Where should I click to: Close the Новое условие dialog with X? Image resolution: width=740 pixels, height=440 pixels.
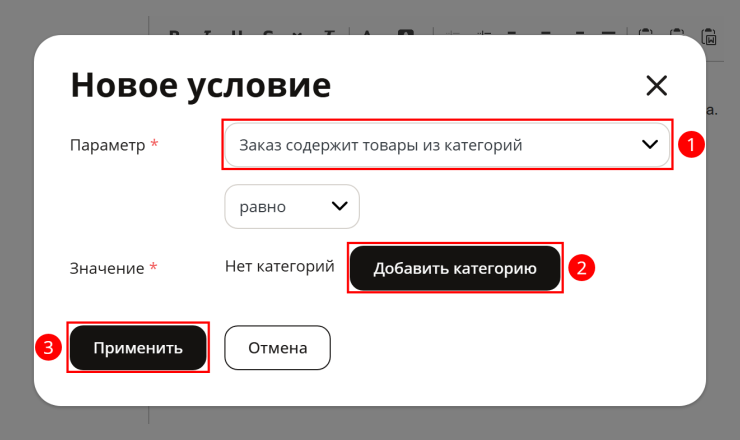(656, 85)
